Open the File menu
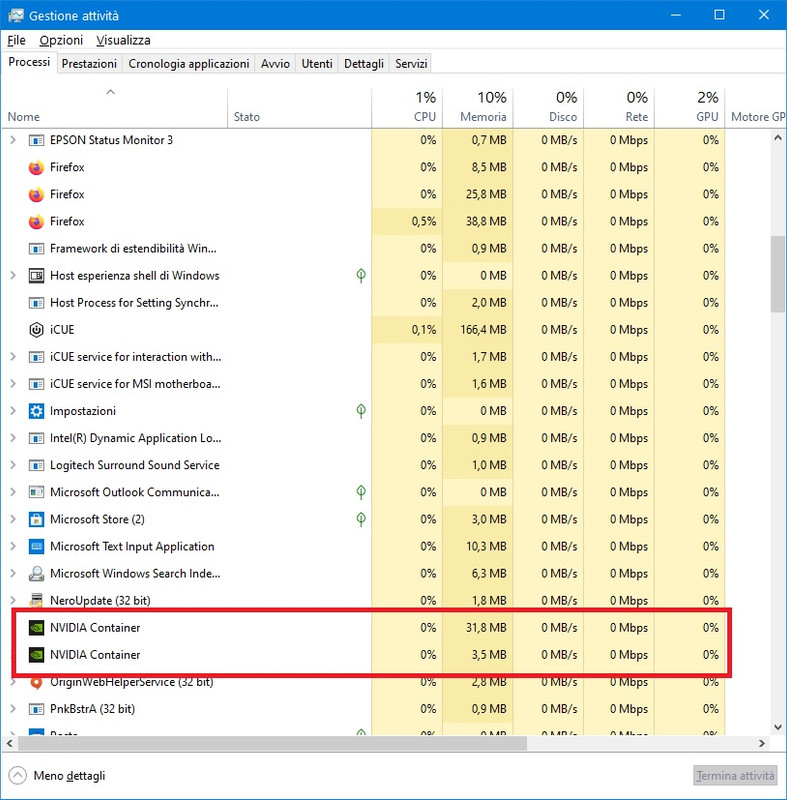 pyautogui.click(x=16, y=40)
